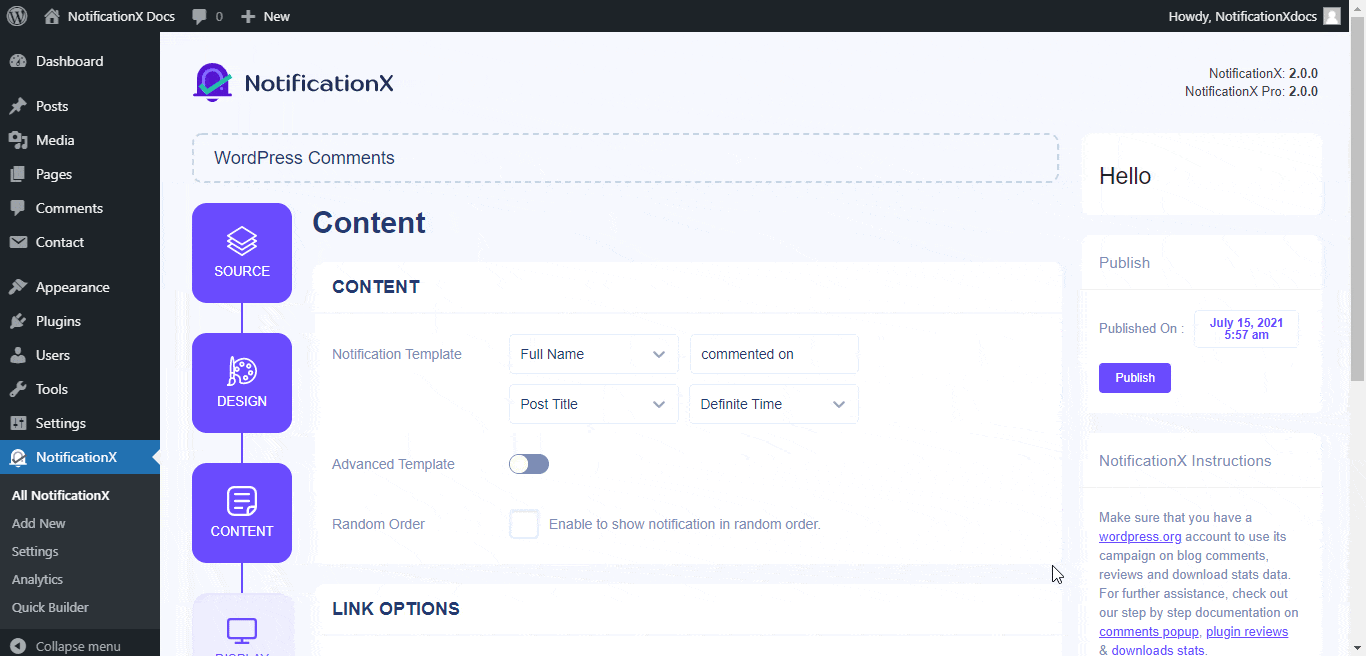Image resolution: width=1366 pixels, height=656 pixels.
Task: Open the downloads stats documentation link
Action: click(1158, 650)
